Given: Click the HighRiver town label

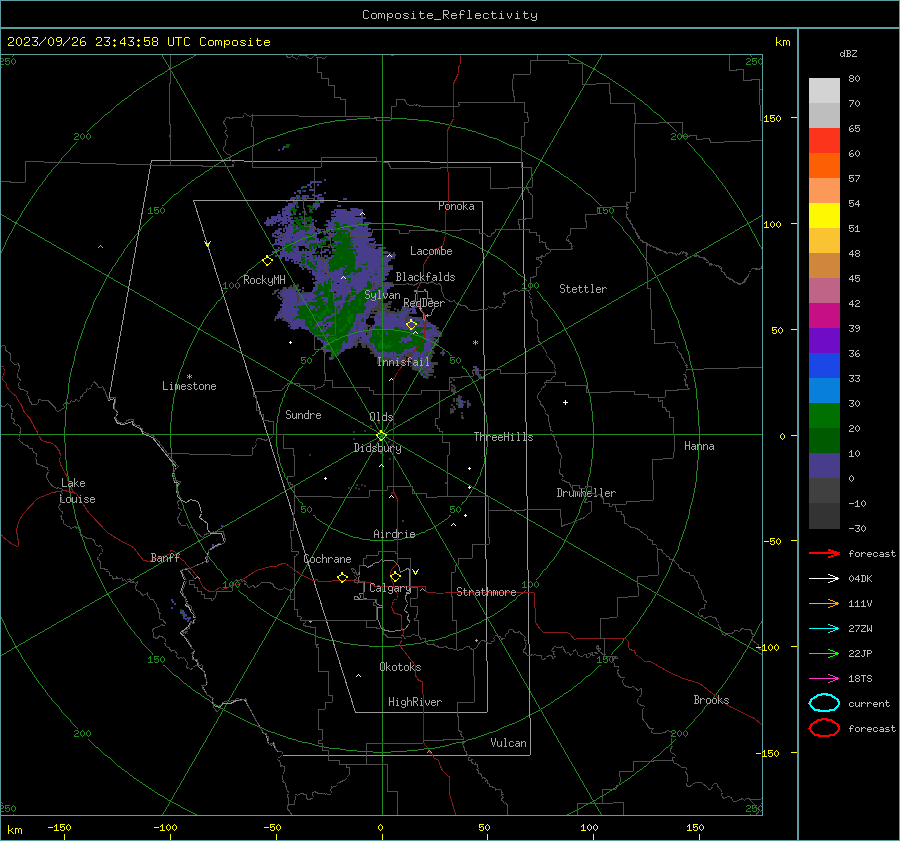Looking at the screenshot, I should click(x=415, y=702).
